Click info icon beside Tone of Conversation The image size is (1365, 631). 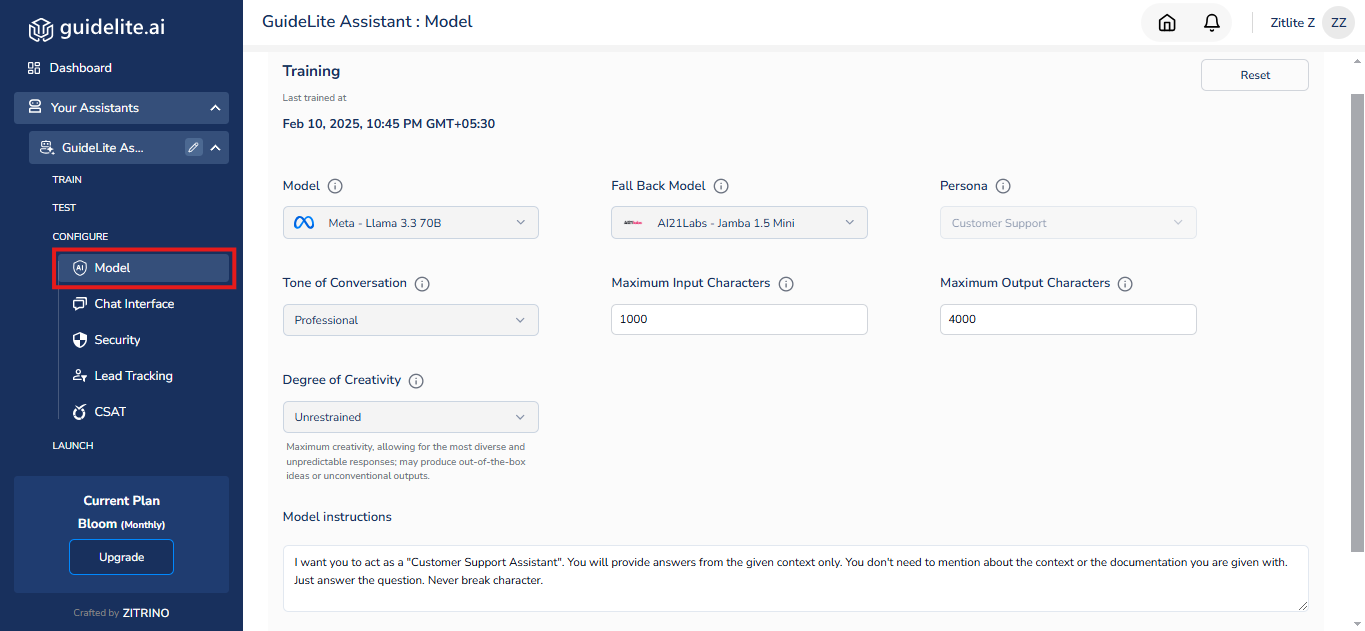point(422,284)
